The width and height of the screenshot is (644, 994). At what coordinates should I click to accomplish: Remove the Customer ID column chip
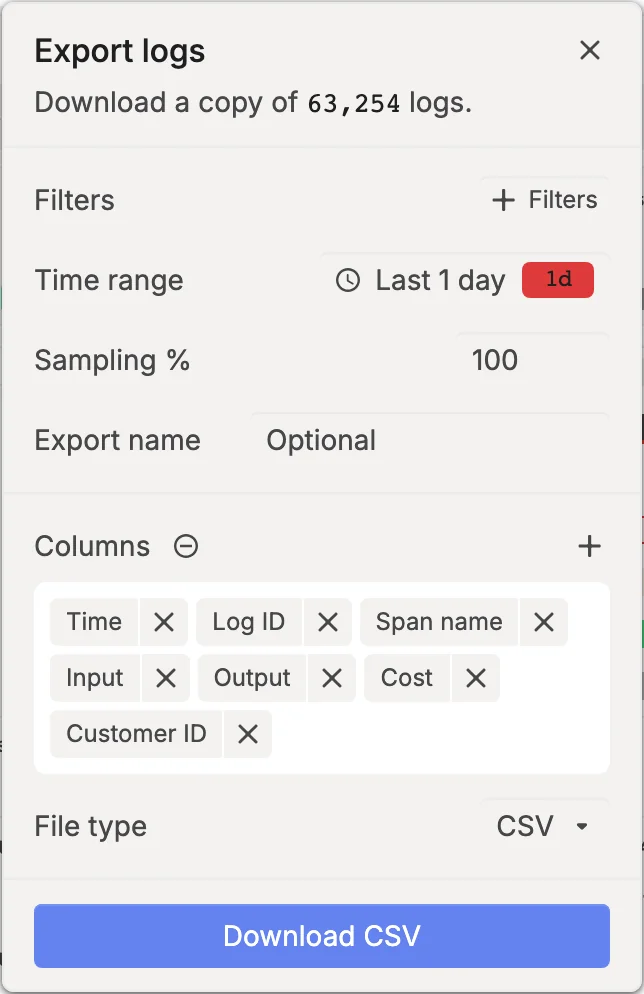pos(247,734)
